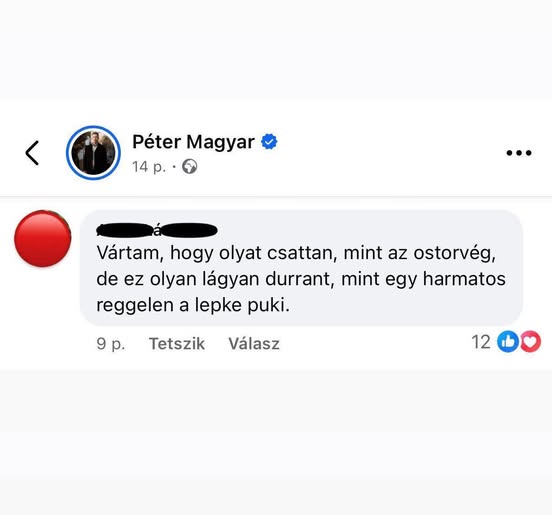
Task: Click the 9 p. comment timestamp
Action: pyautogui.click(x=111, y=344)
